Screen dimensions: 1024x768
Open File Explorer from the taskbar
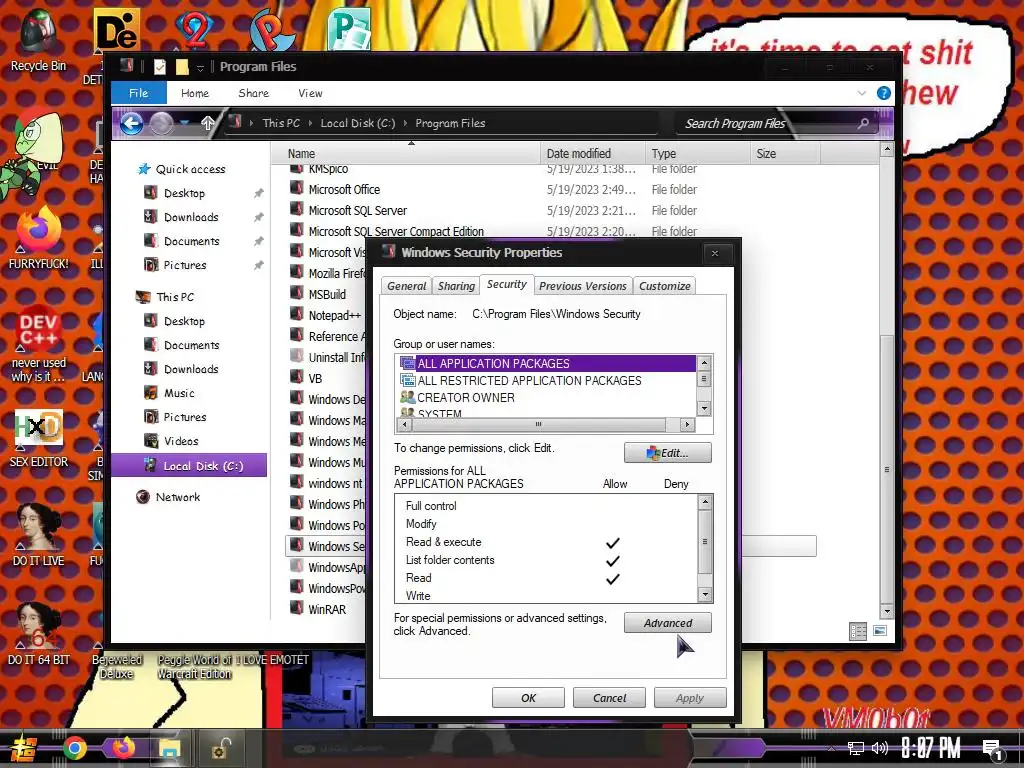click(170, 748)
